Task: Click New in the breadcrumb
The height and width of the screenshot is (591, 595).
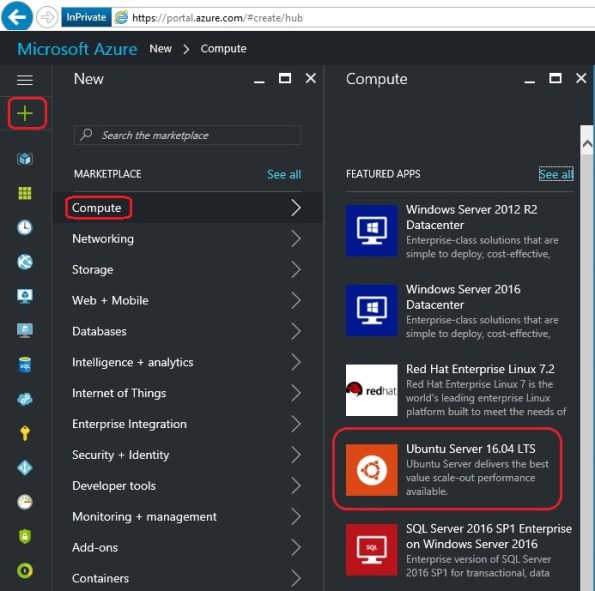Action: (x=161, y=49)
